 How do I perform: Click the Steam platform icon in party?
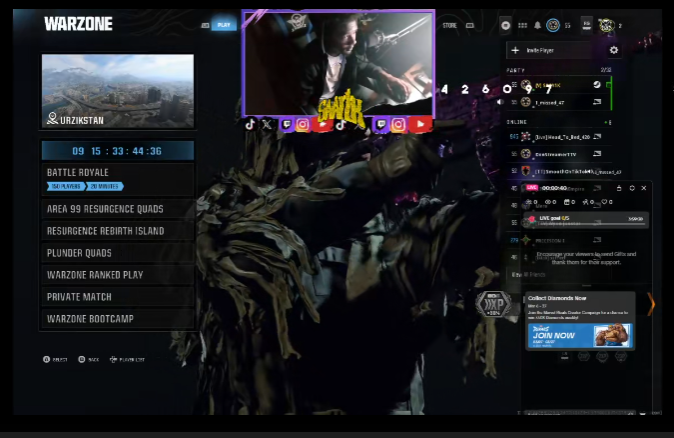tap(597, 85)
